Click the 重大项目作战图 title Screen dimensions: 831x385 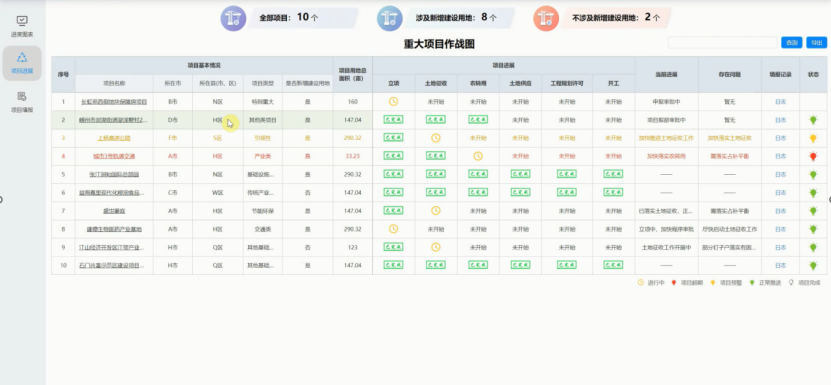coord(439,44)
